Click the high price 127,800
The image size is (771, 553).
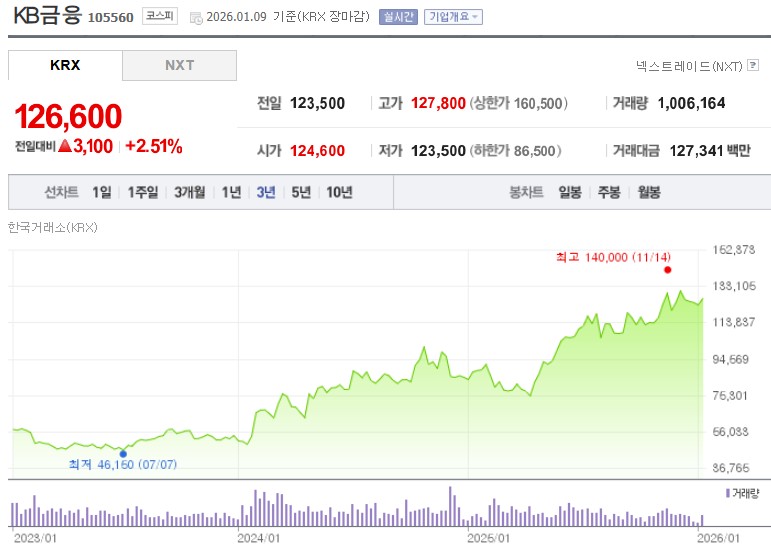(x=438, y=103)
